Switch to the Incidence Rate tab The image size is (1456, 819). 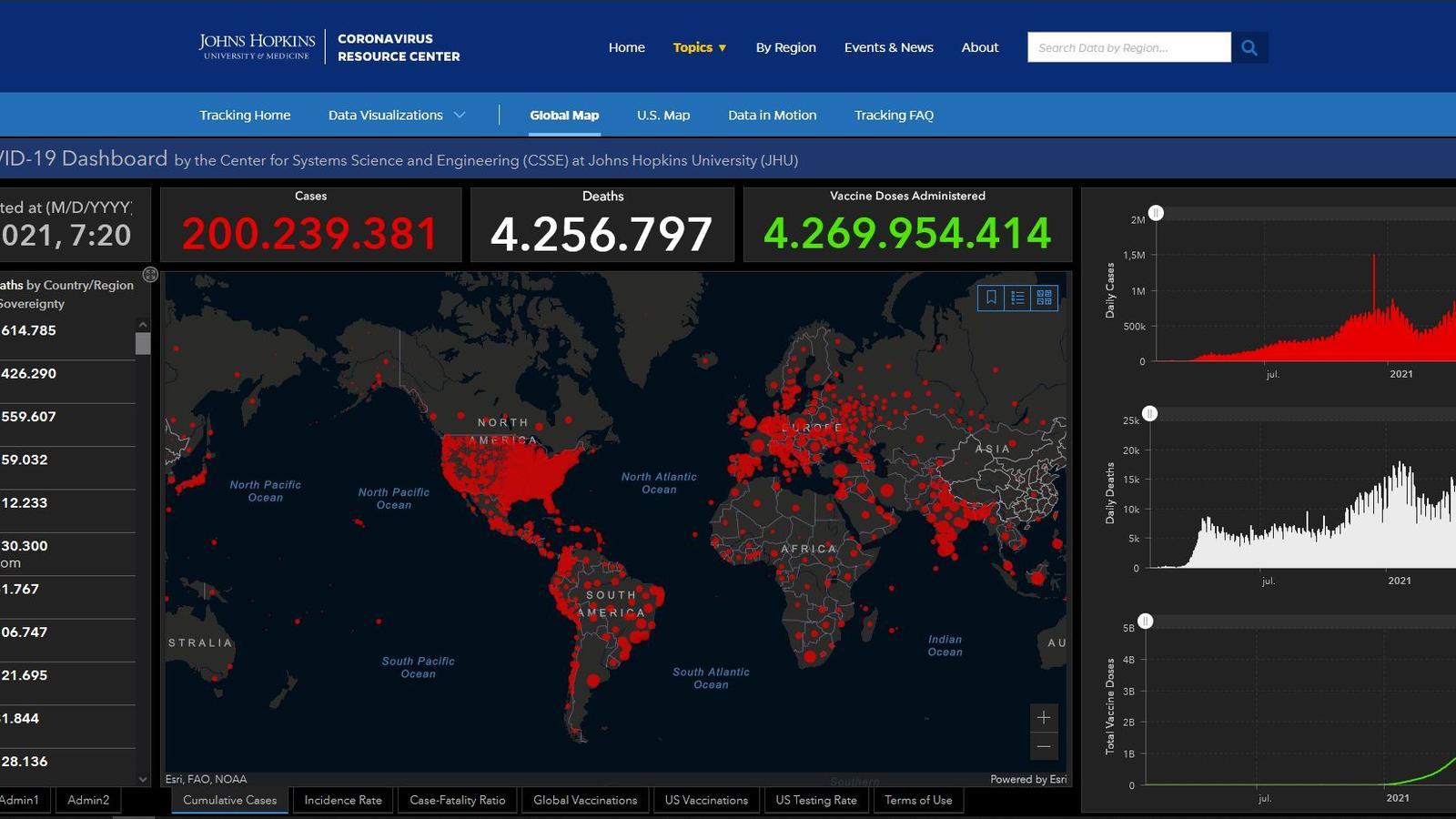point(343,800)
